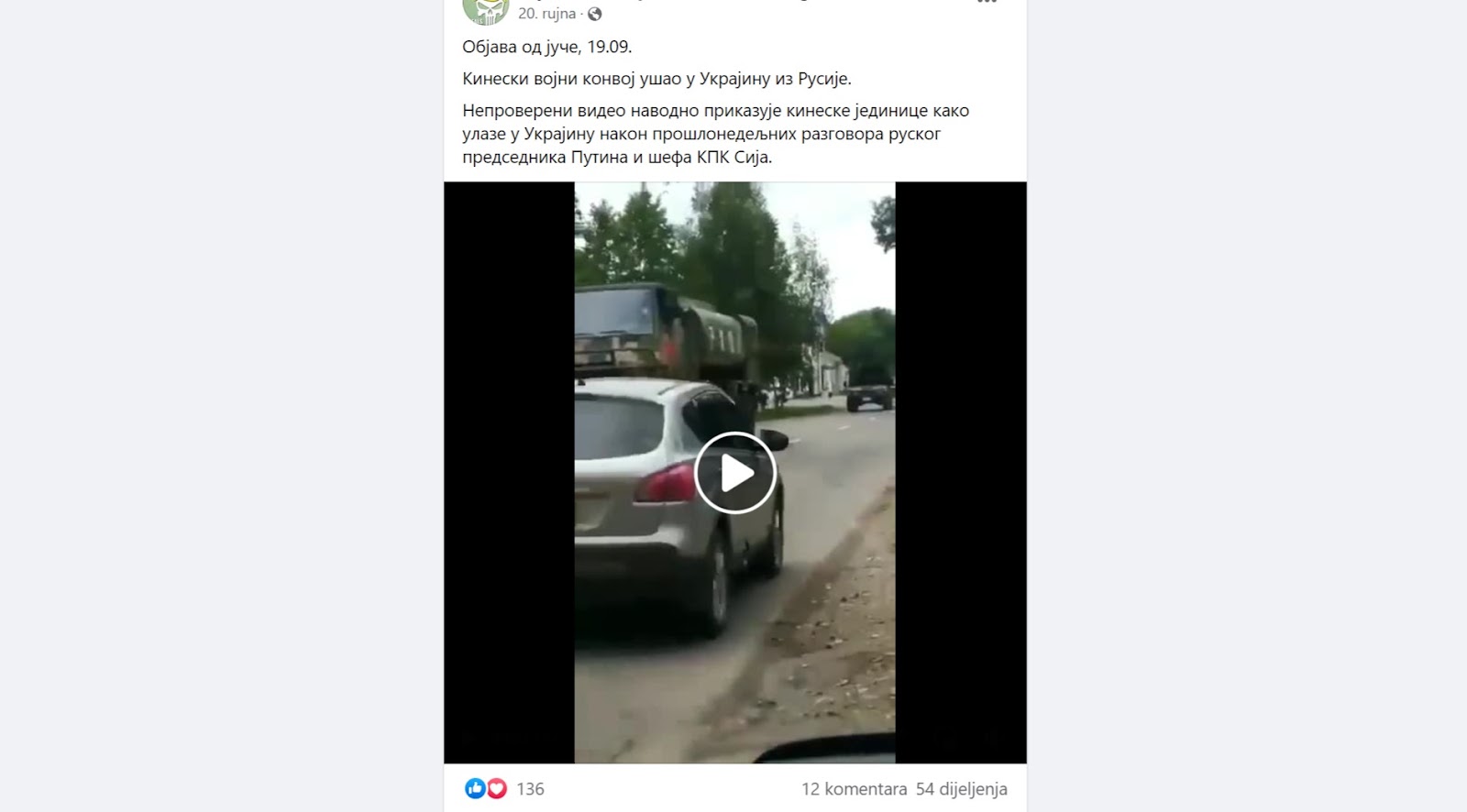Play the convoy video
This screenshot has height=812, width=1467.
tap(735, 473)
